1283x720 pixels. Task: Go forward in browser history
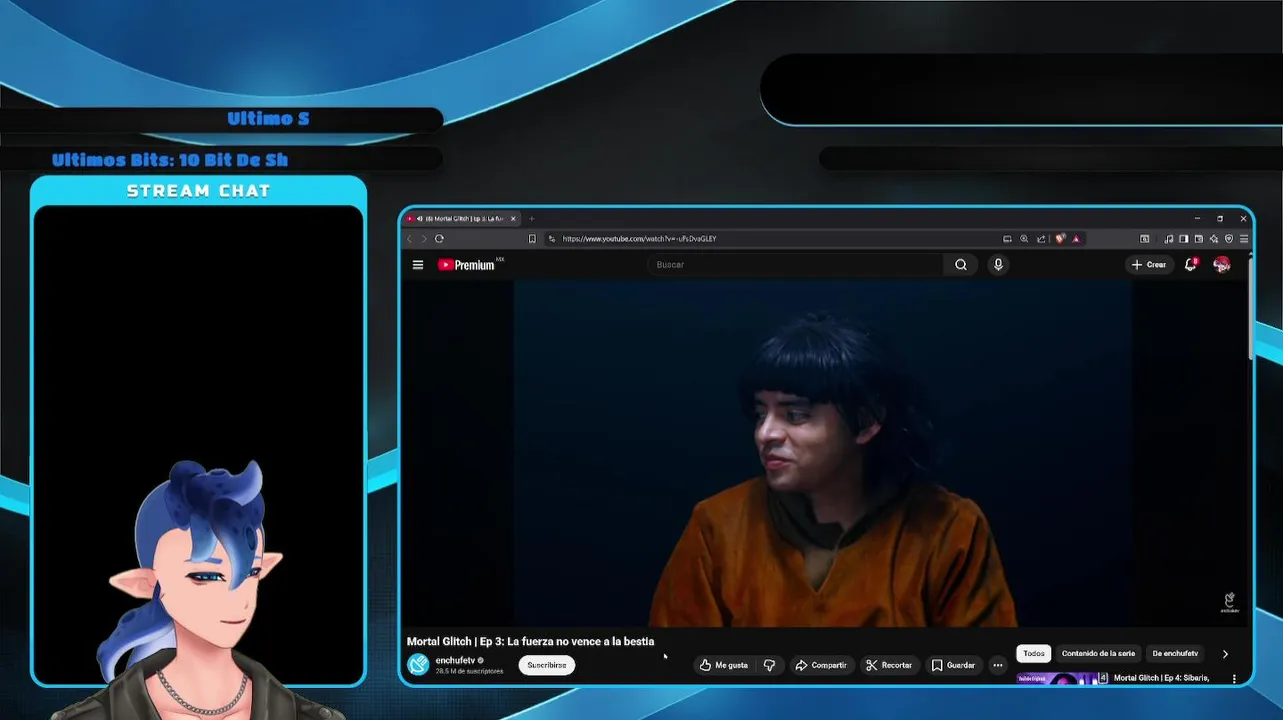(423, 239)
